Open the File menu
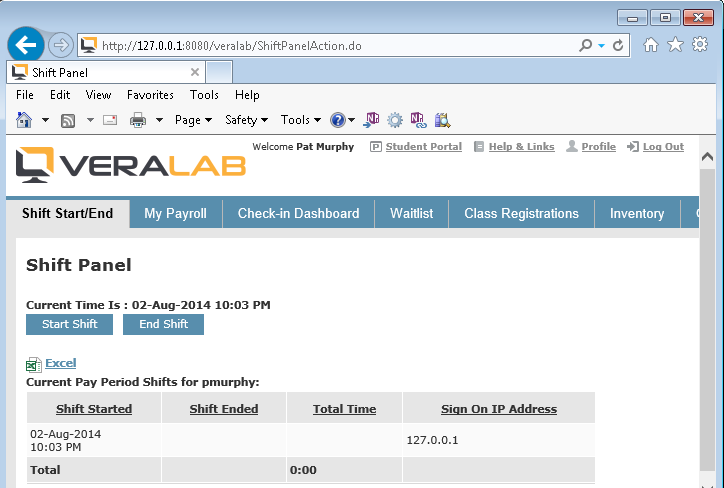The height and width of the screenshot is (488, 724). [24, 95]
